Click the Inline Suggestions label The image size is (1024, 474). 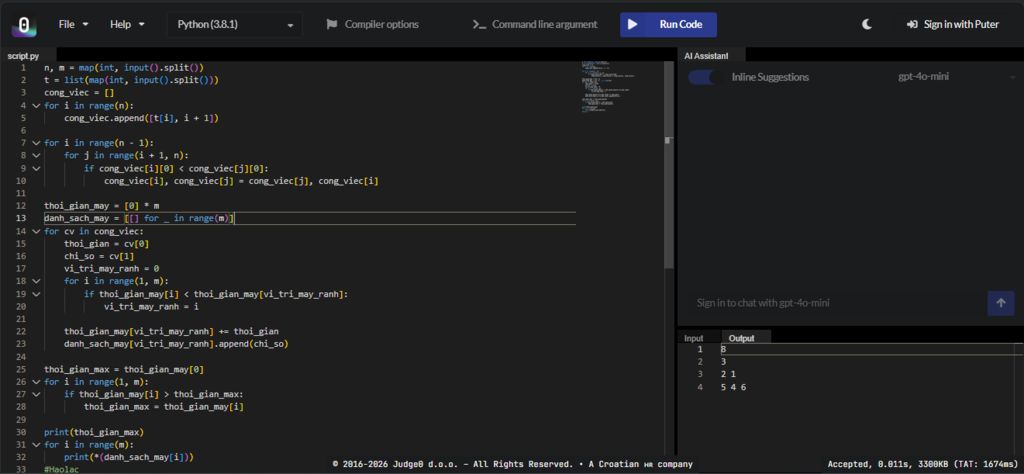pos(770,77)
